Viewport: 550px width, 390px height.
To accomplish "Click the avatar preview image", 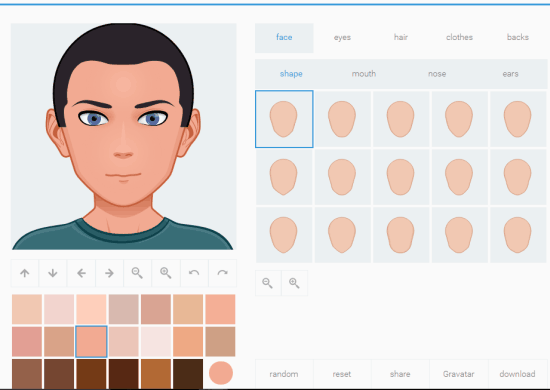I will (123, 136).
